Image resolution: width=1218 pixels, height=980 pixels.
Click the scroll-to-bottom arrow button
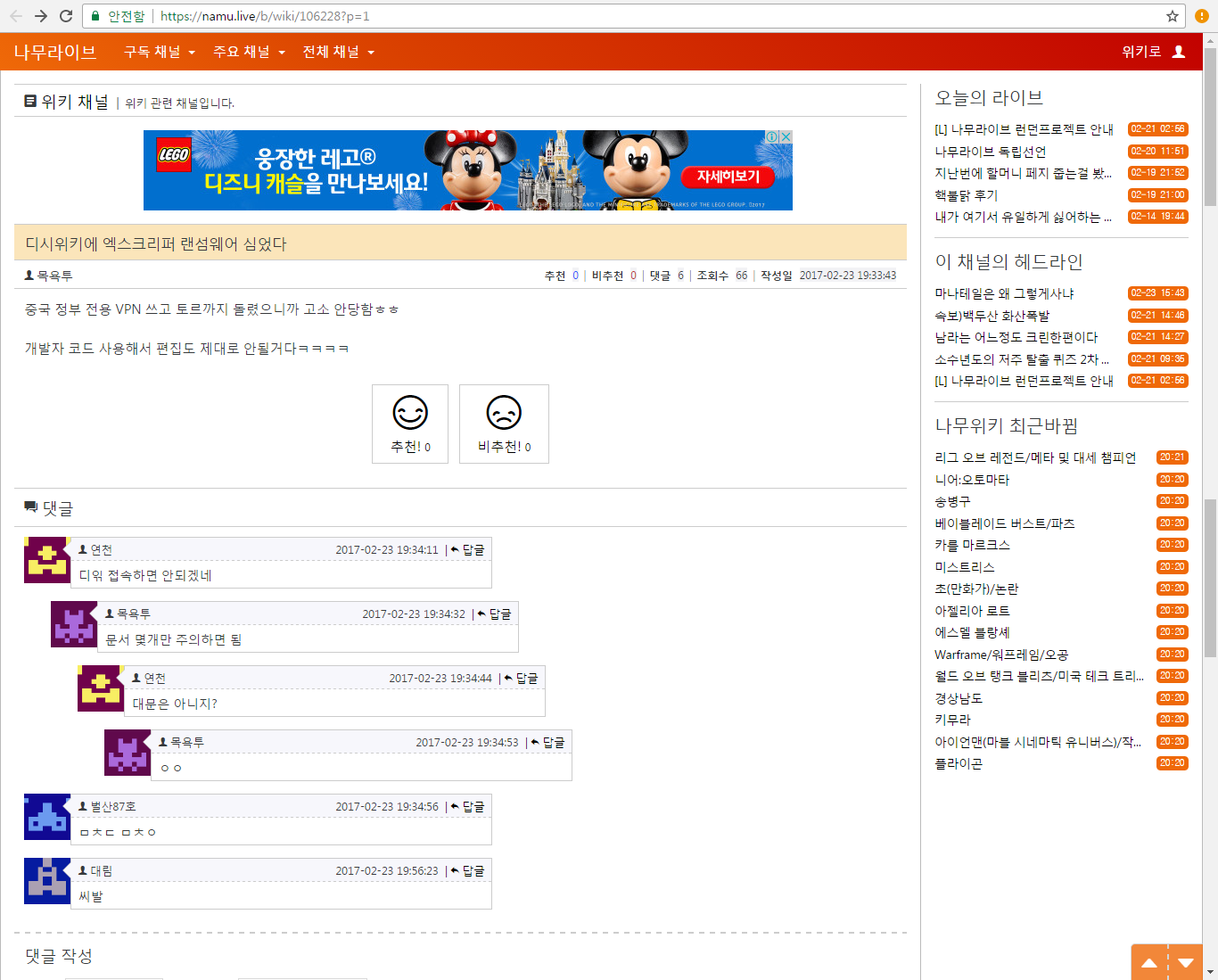1186,963
